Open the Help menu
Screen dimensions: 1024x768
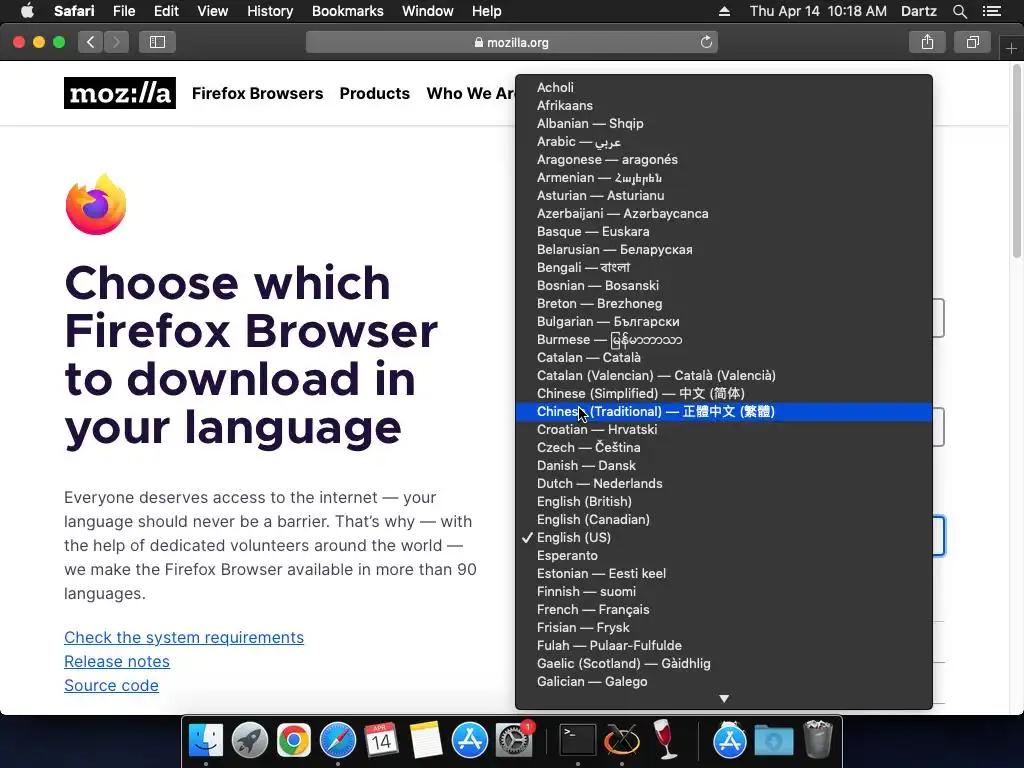pos(487,11)
